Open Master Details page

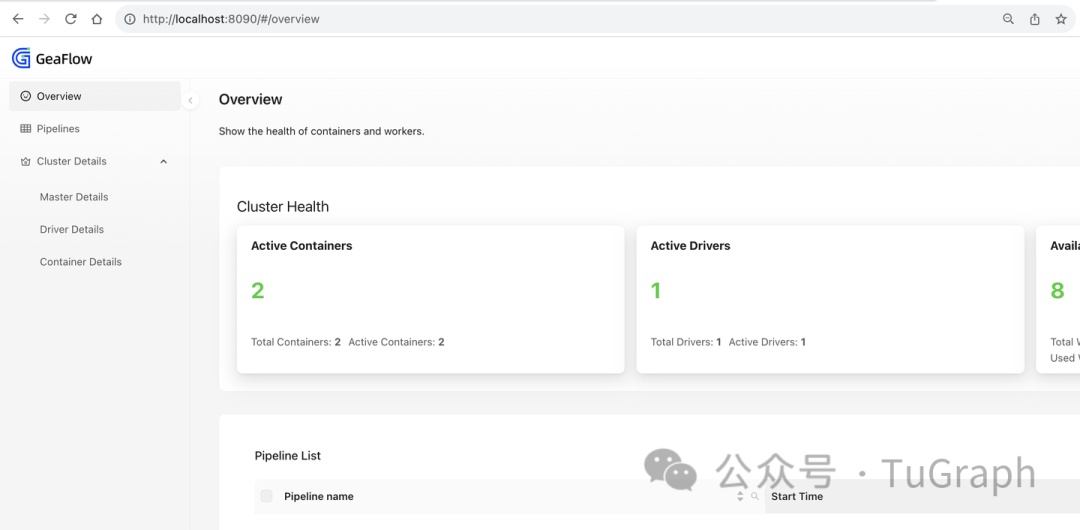point(74,197)
